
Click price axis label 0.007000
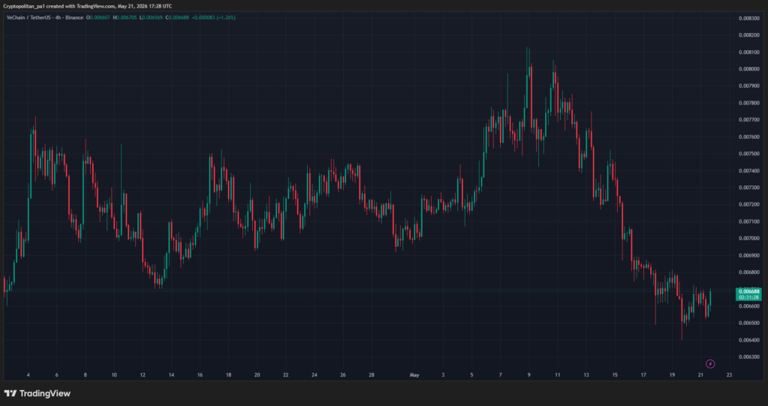click(748, 239)
